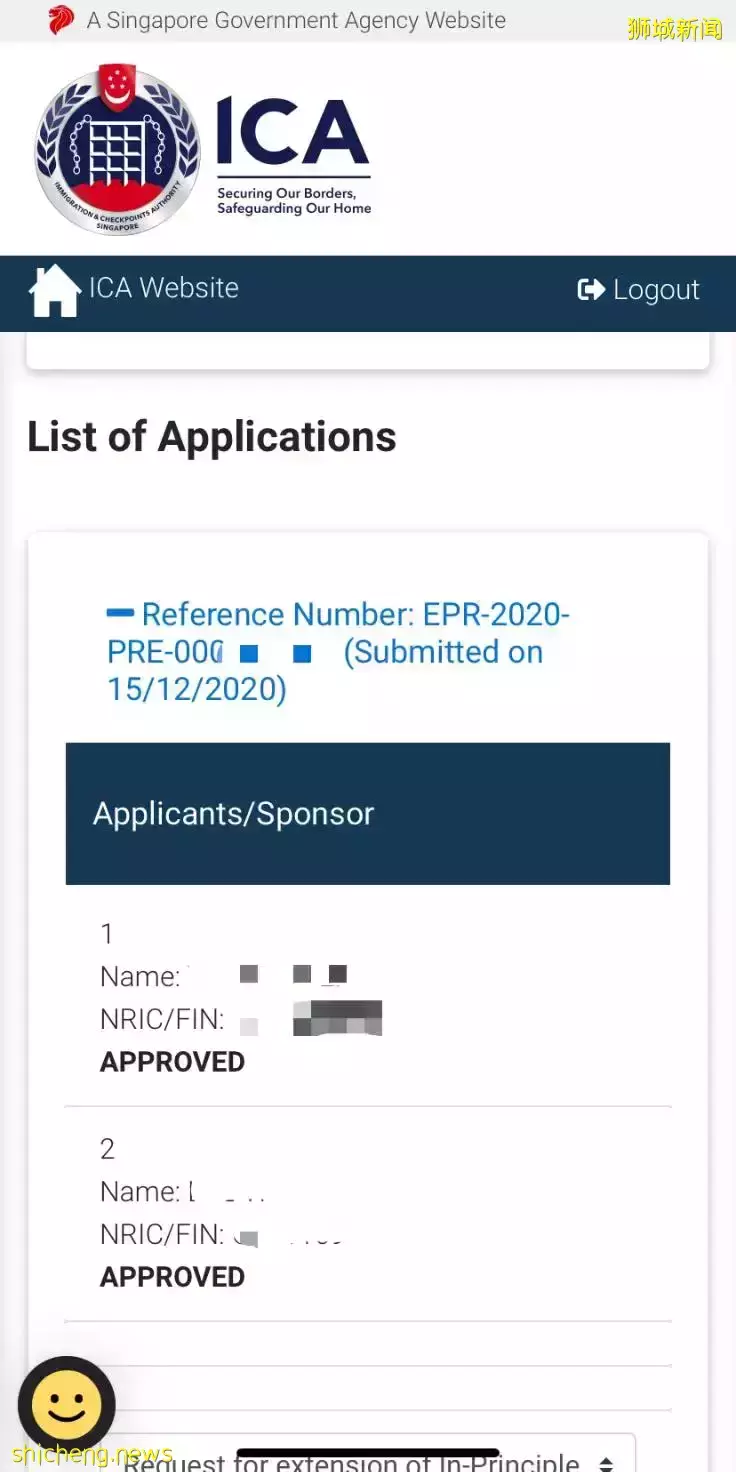
Task: Click the red Singapore lion head icon
Action: coord(61,20)
